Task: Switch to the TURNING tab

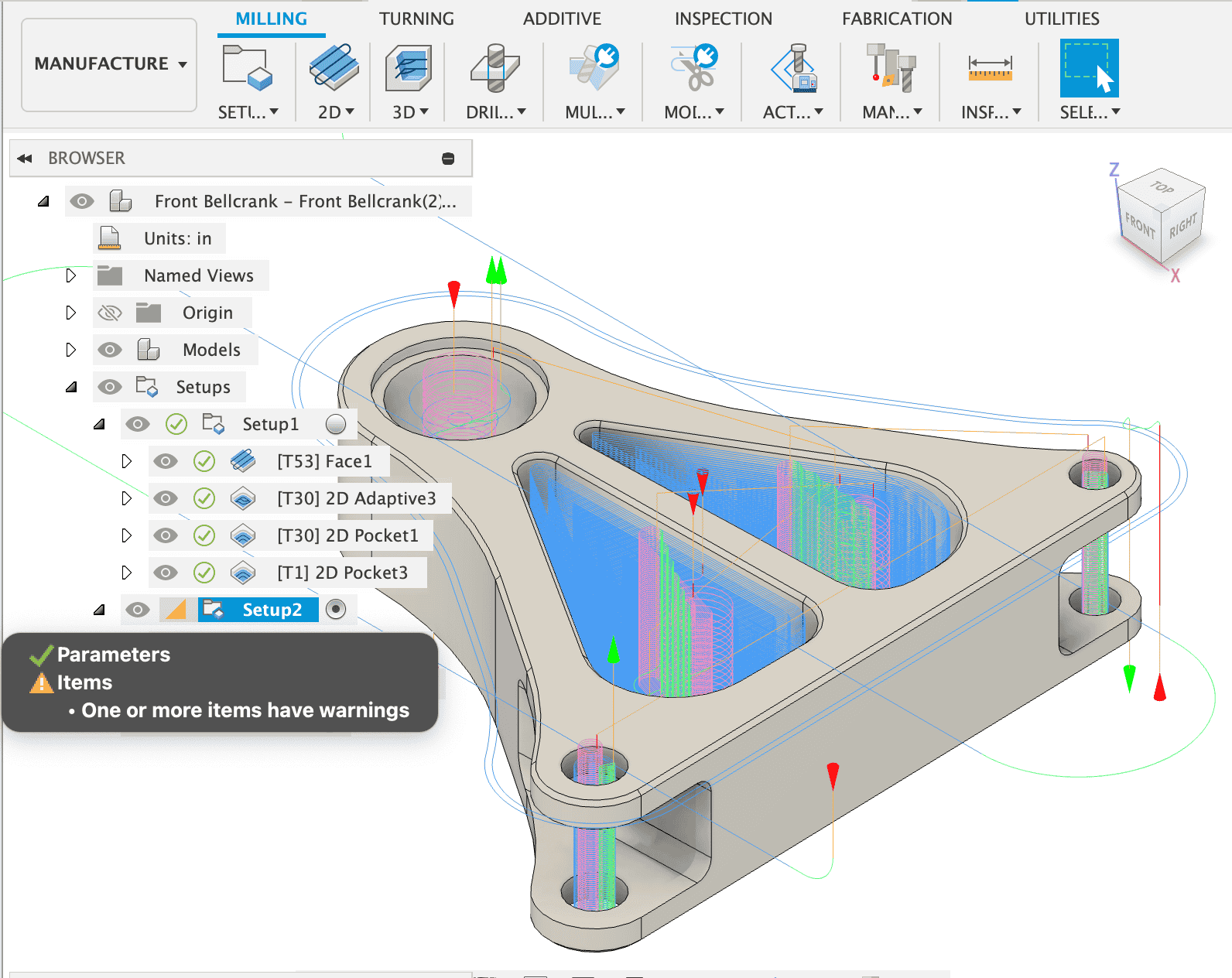Action: click(416, 19)
